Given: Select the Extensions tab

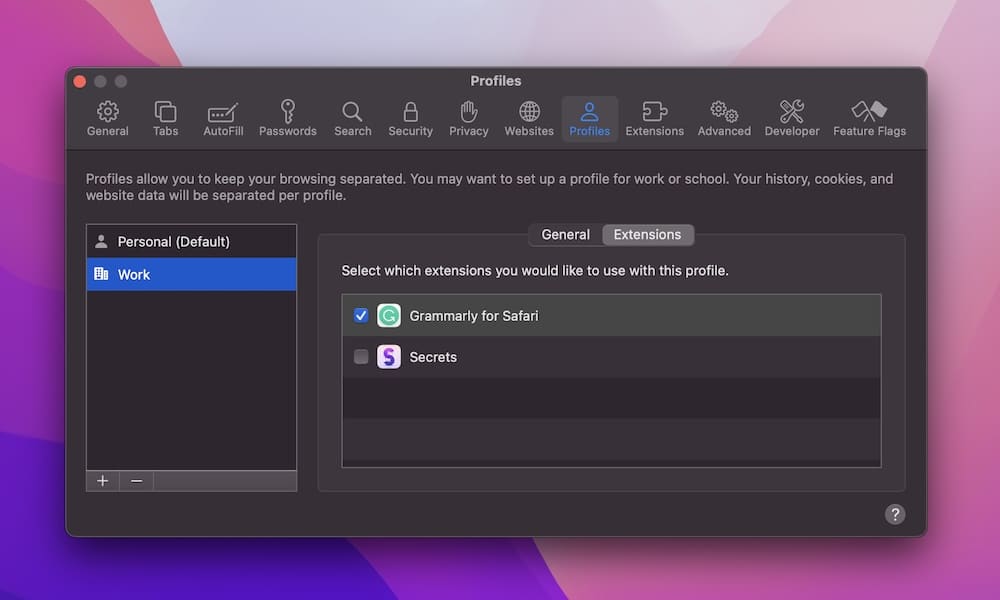Looking at the screenshot, I should [648, 234].
